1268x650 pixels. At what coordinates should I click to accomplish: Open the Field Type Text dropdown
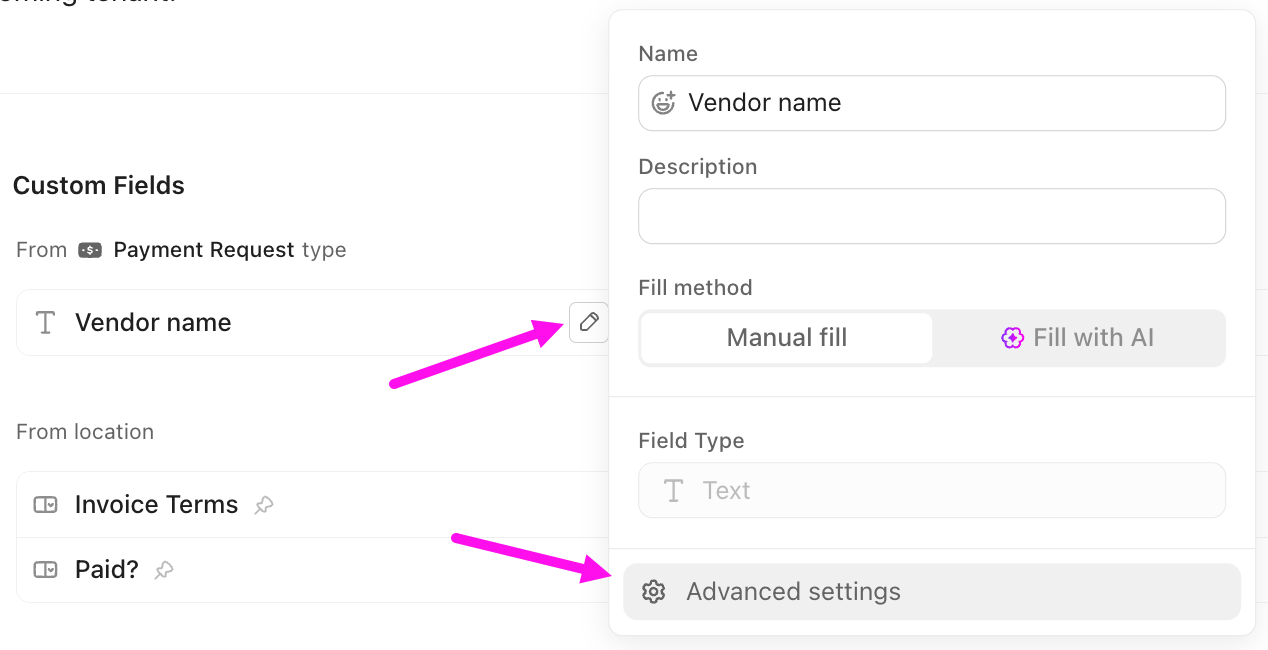pos(931,490)
